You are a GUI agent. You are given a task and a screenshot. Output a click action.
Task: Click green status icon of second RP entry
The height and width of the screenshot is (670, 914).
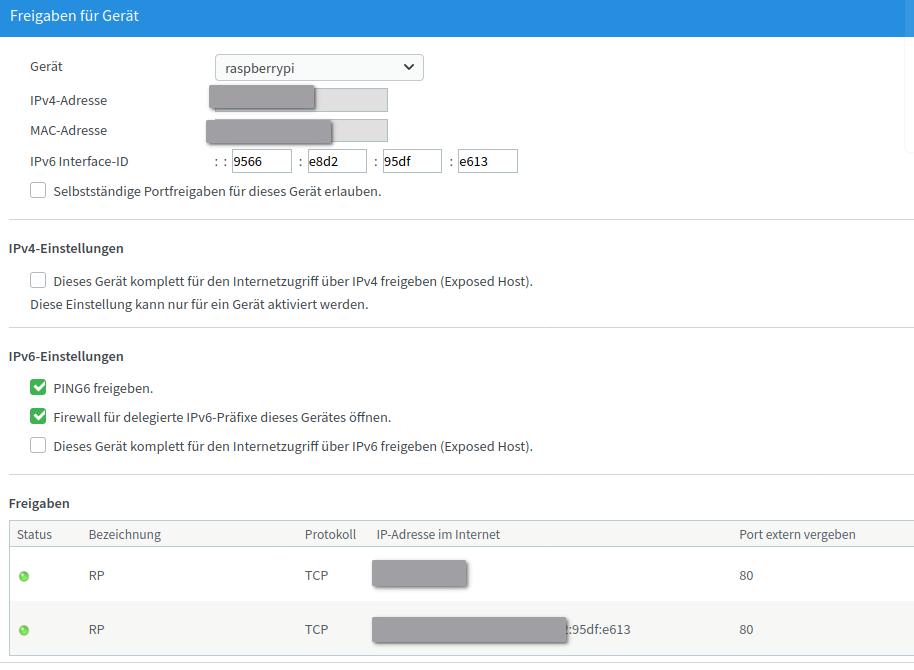pyautogui.click(x=24, y=630)
